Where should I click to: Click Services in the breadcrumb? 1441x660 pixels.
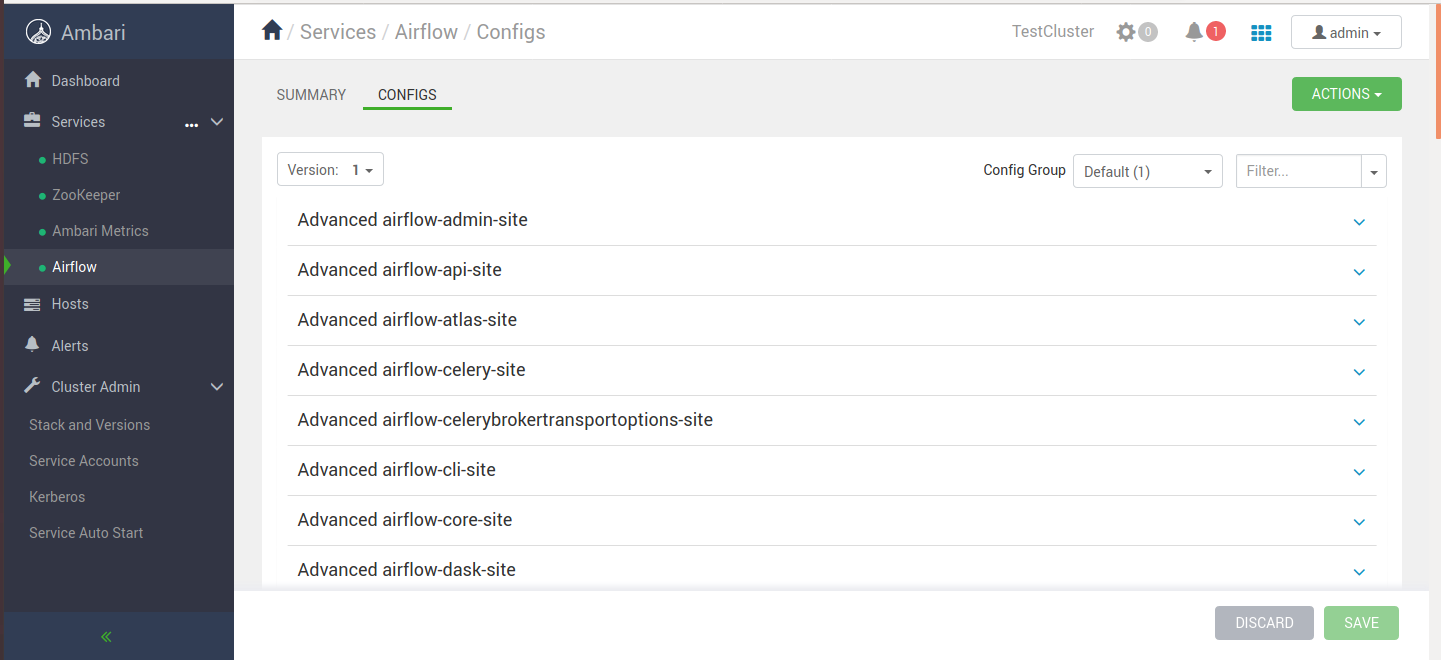click(x=338, y=32)
